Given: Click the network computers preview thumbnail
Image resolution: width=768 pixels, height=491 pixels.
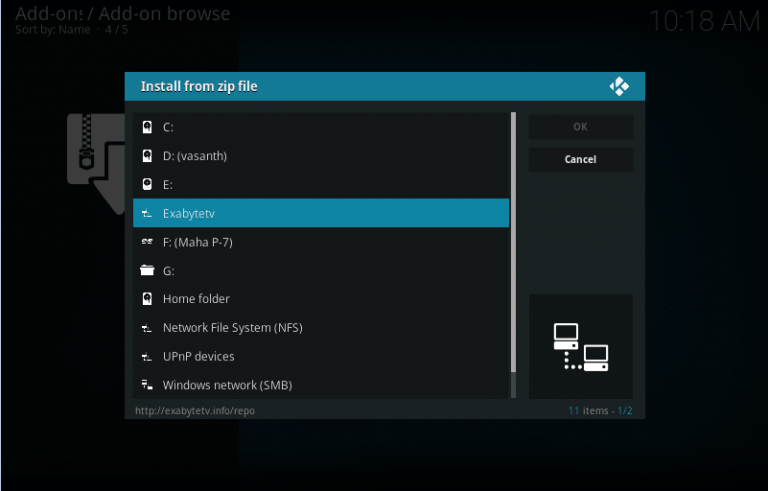Looking at the screenshot, I should tap(581, 347).
